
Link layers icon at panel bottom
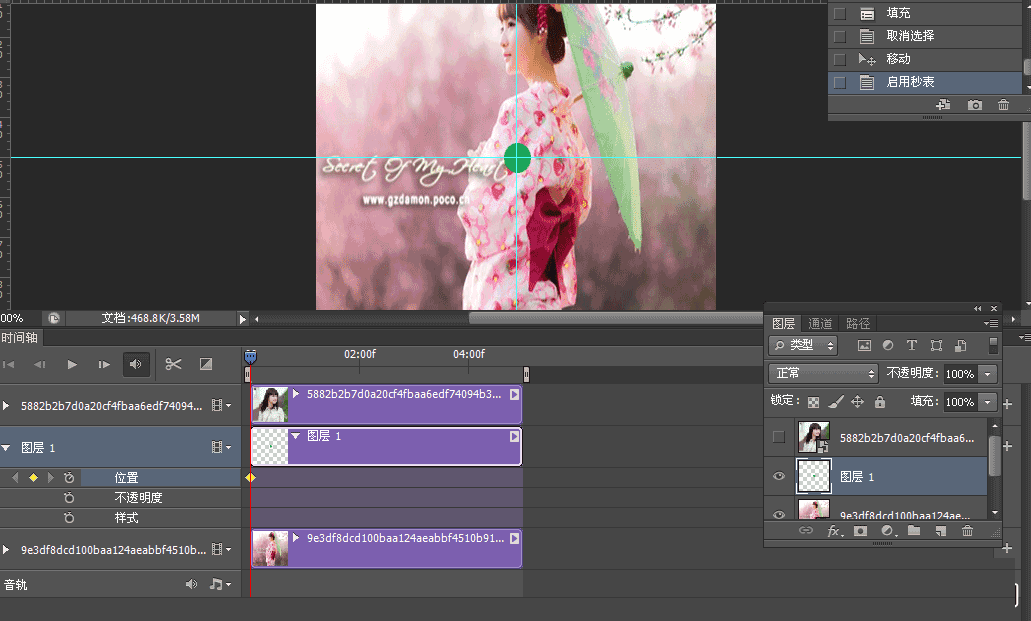(x=805, y=531)
